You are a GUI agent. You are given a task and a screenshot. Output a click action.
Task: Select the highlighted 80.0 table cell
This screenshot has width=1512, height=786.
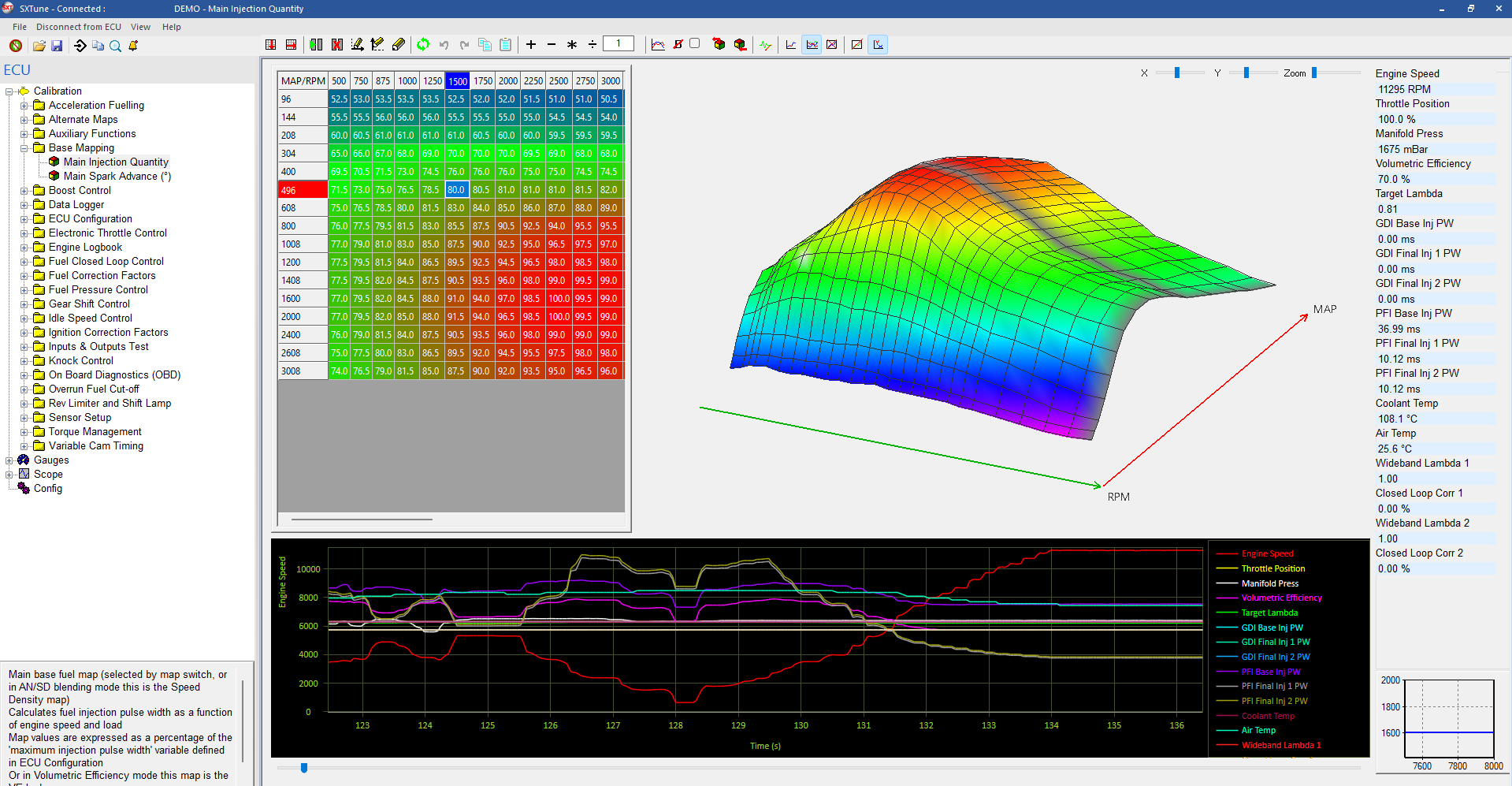(456, 190)
